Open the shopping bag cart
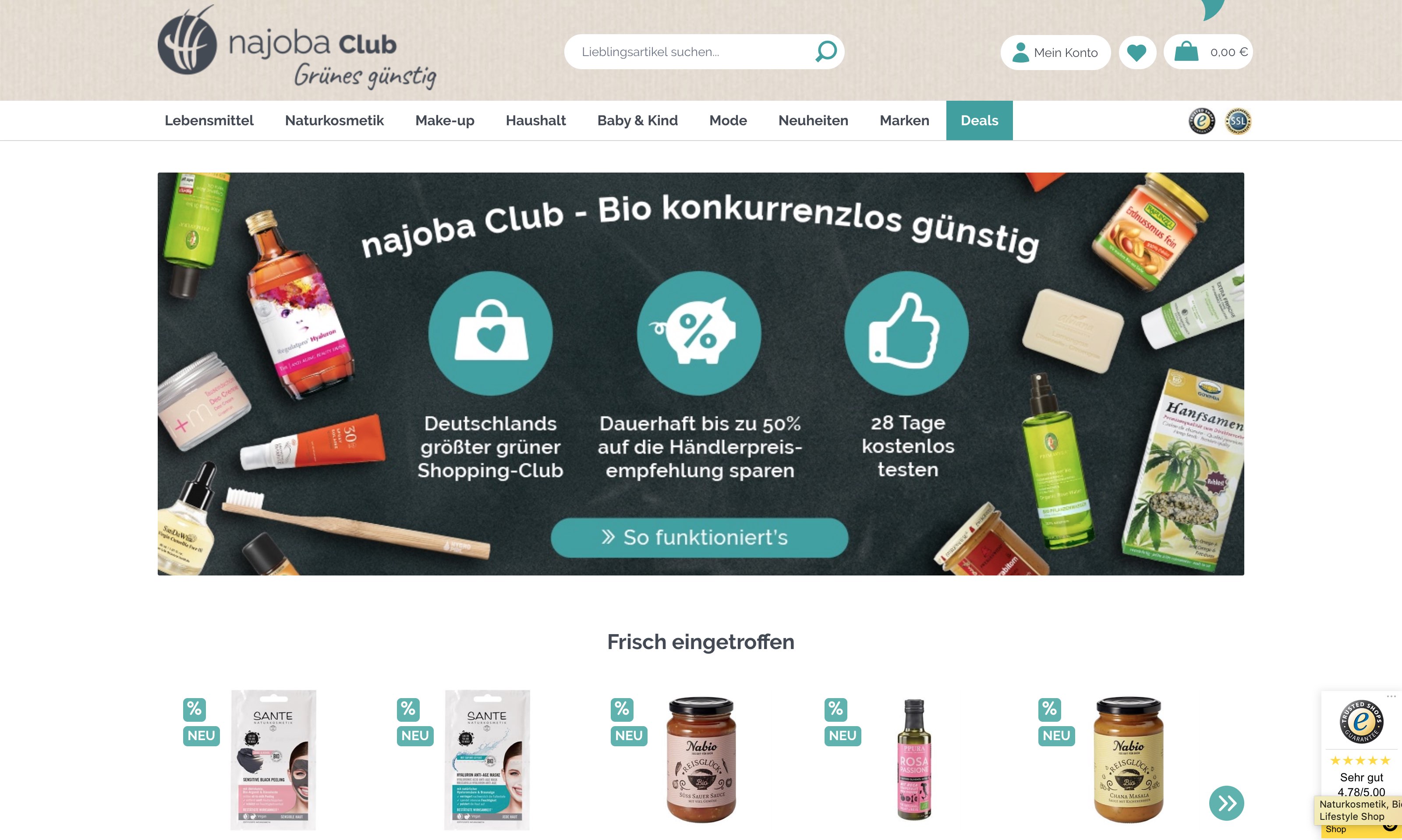Viewport: 1402px width, 840px height. [1208, 52]
